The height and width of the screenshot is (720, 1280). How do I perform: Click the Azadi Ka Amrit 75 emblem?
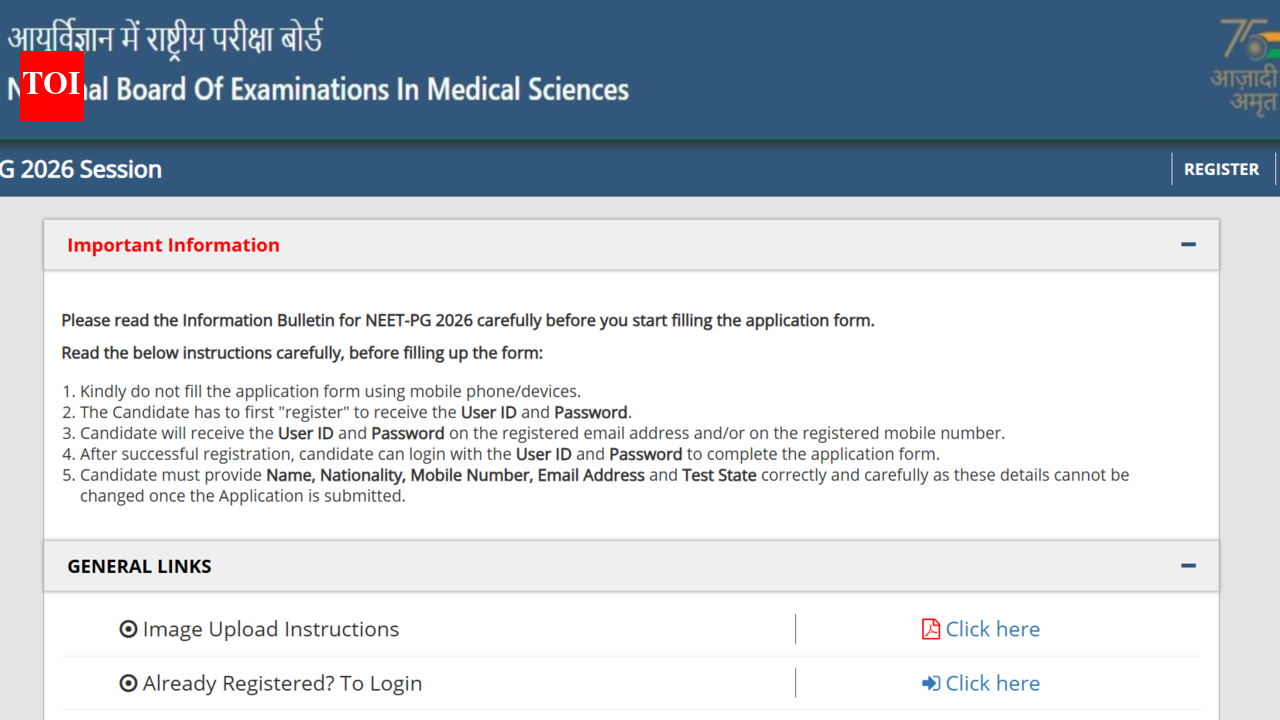tap(1246, 66)
